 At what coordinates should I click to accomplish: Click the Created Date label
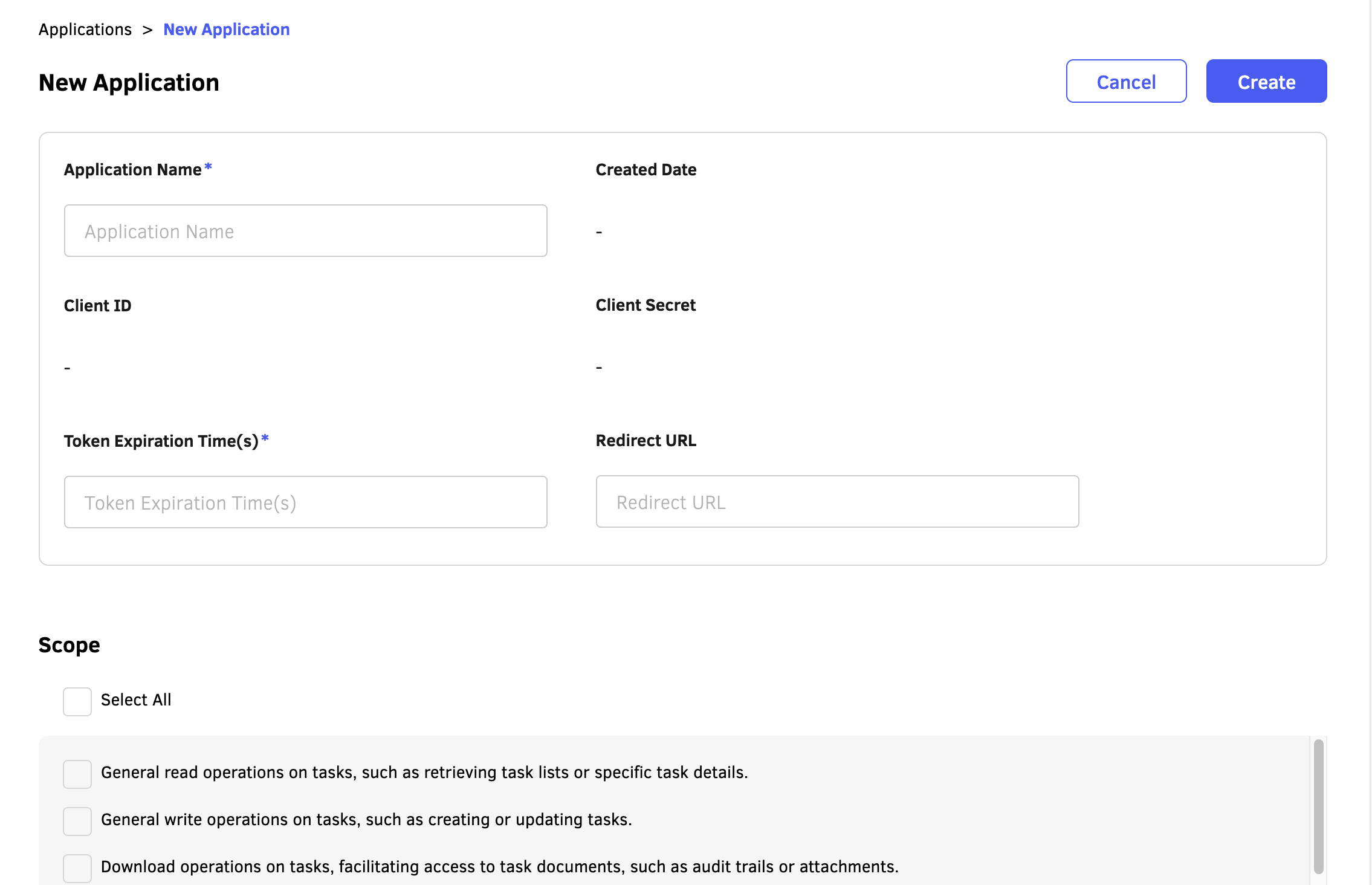tap(646, 170)
